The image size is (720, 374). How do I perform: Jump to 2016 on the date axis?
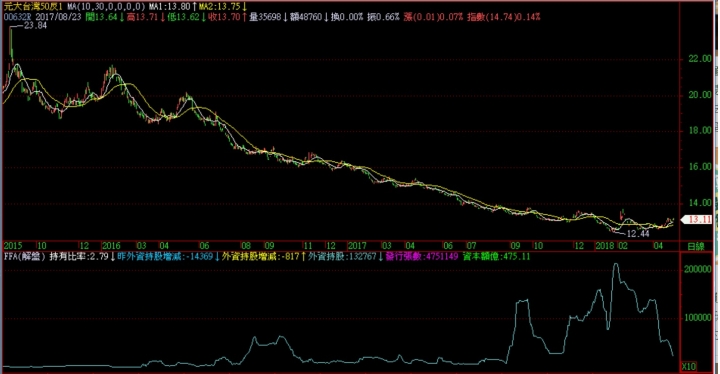[111, 246]
